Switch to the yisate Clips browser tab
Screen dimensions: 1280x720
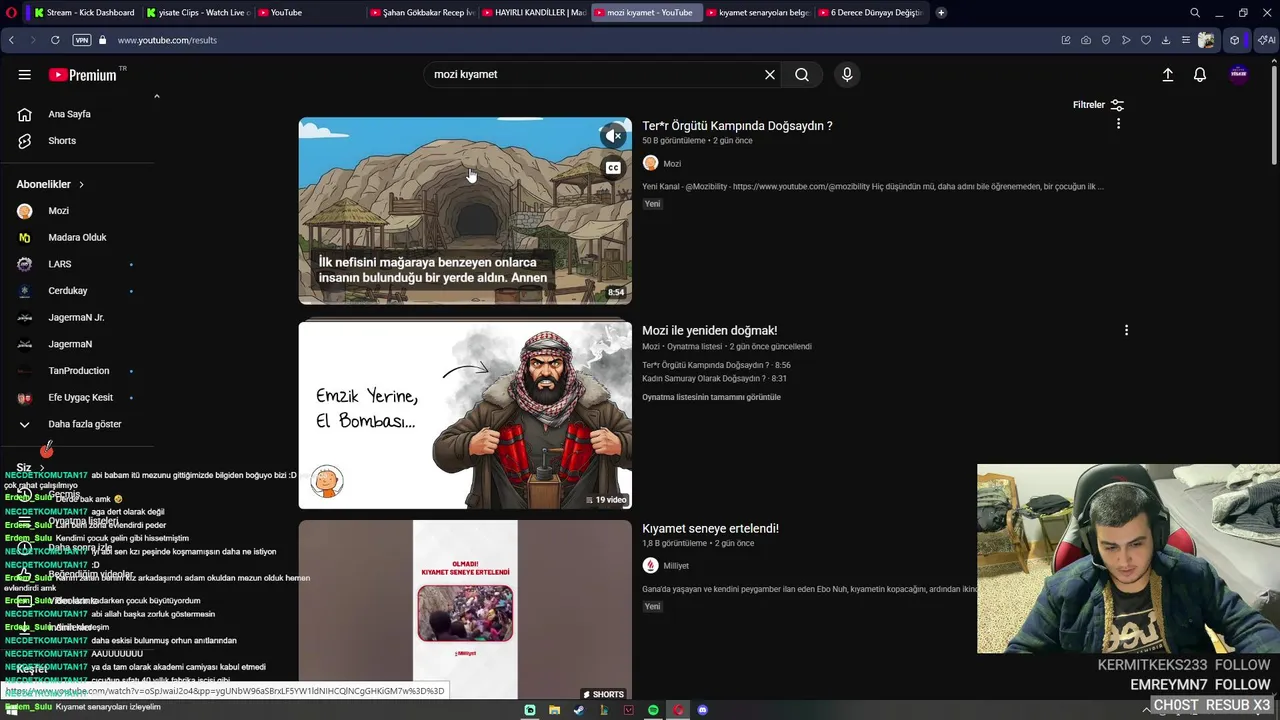(198, 13)
